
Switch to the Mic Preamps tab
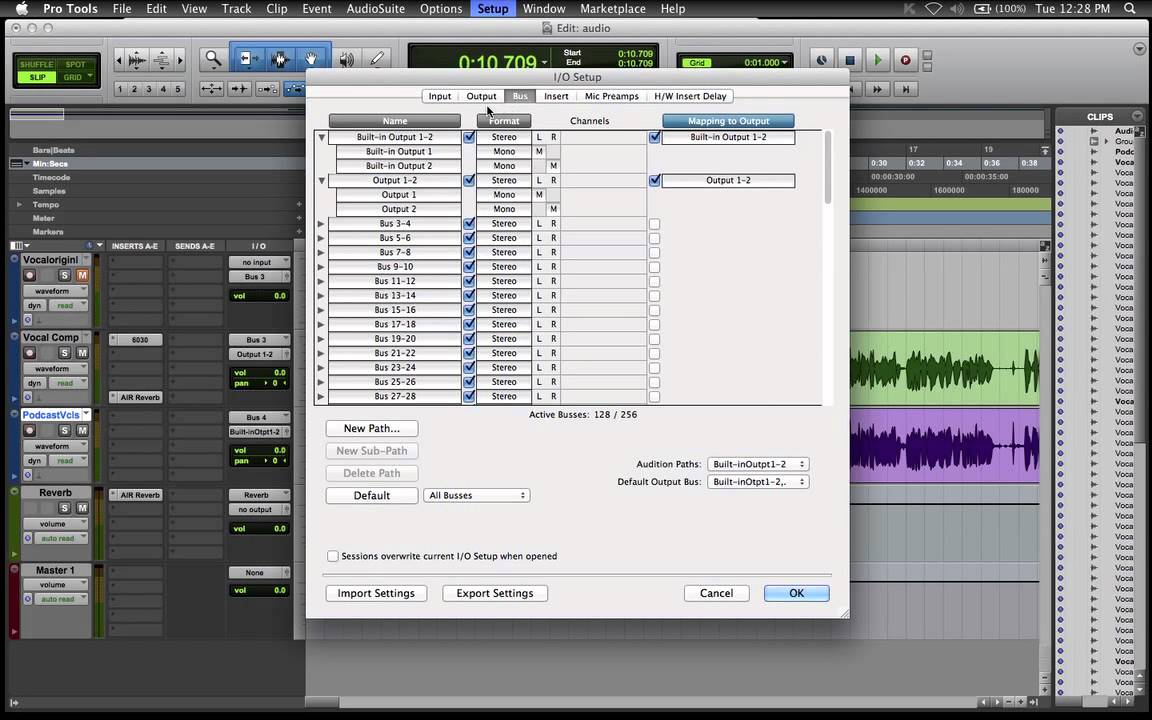click(x=611, y=96)
